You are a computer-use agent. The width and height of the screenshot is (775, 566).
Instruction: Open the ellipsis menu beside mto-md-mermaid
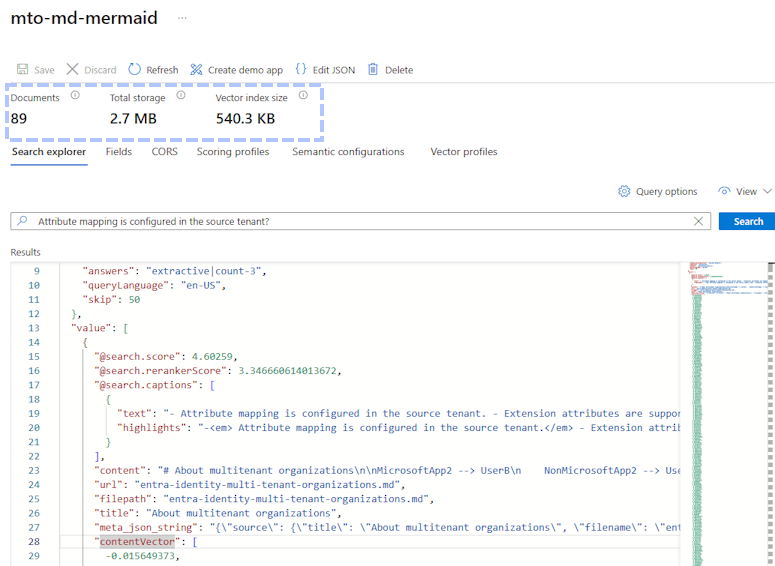182,18
